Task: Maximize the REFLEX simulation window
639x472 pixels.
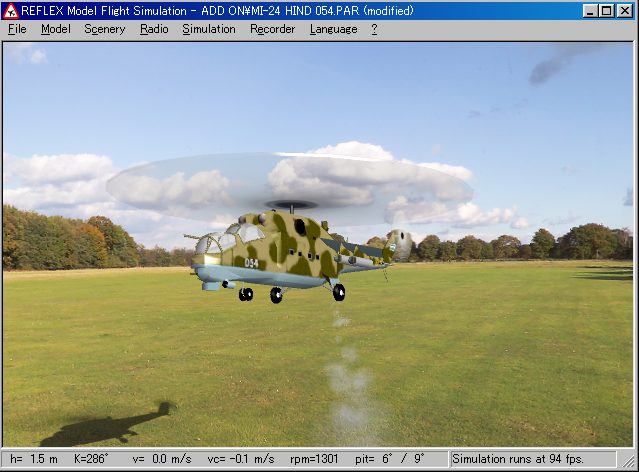Action: (x=607, y=11)
